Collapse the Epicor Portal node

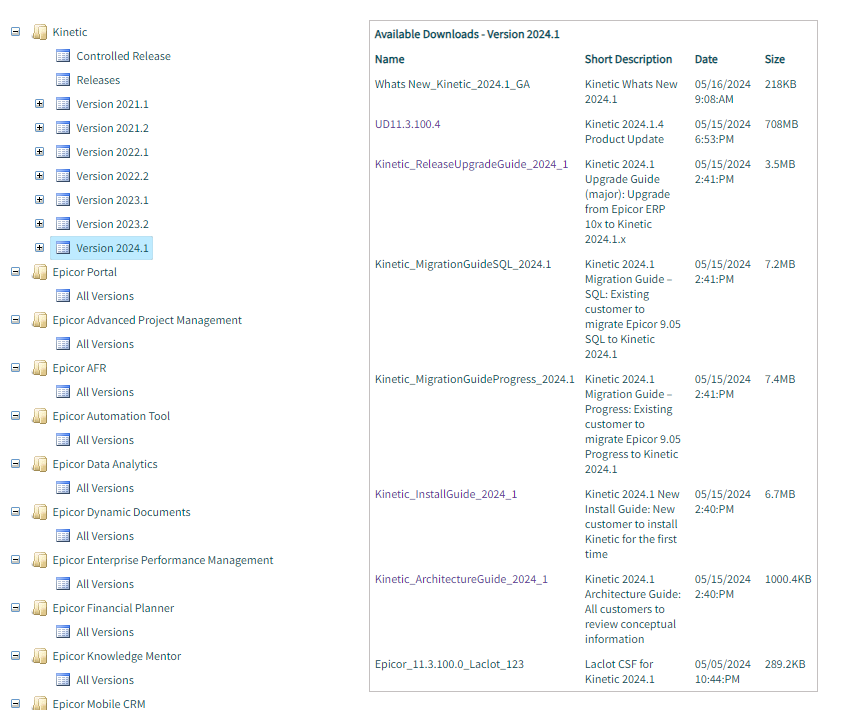coord(16,271)
